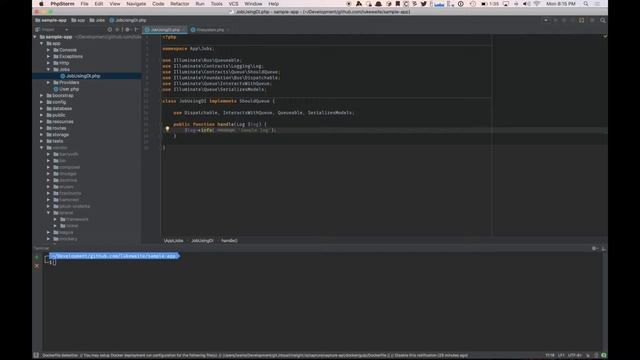Open Spotlight search in macOS menu bar
The width and height of the screenshot is (640, 360).
586,4
